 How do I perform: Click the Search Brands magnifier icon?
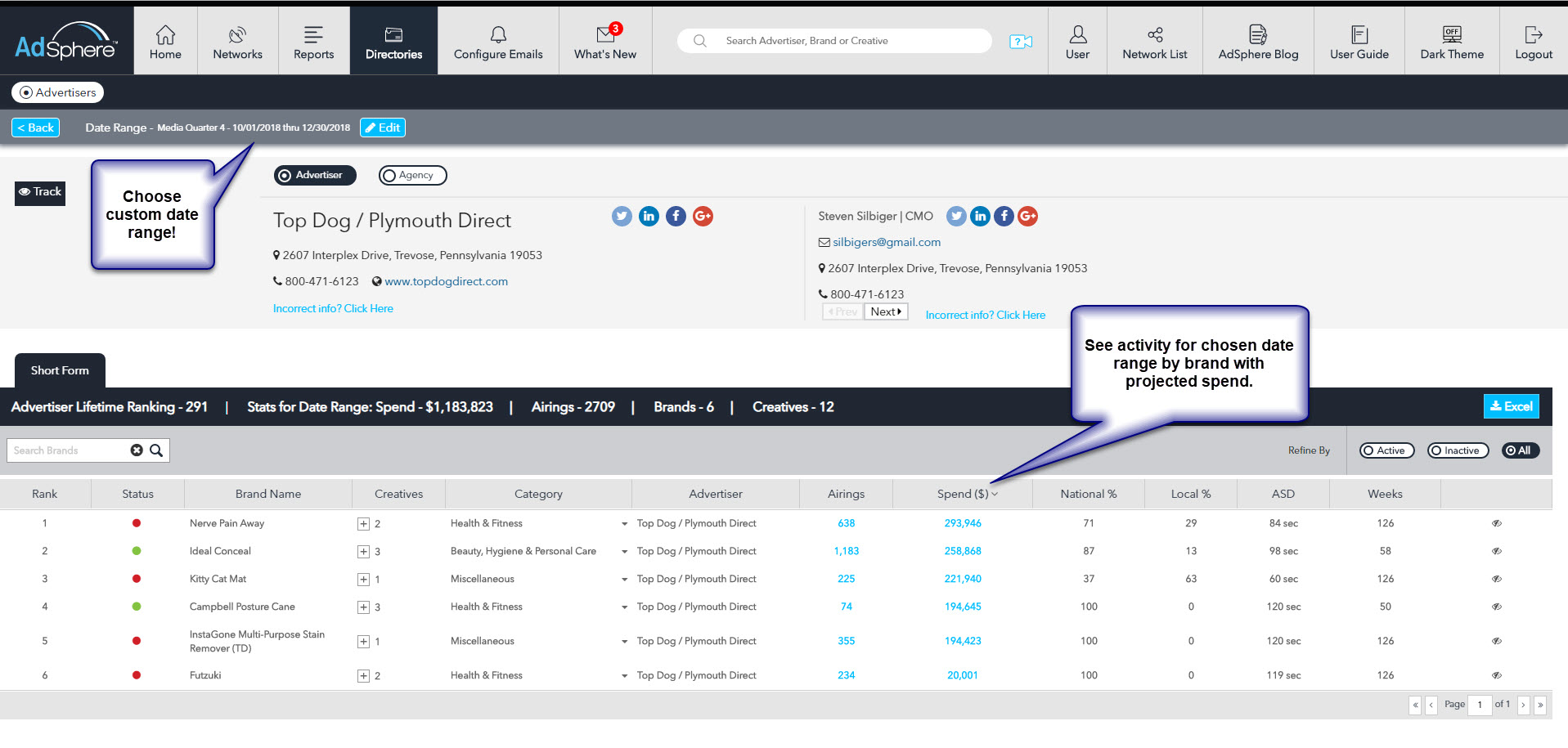coord(156,450)
